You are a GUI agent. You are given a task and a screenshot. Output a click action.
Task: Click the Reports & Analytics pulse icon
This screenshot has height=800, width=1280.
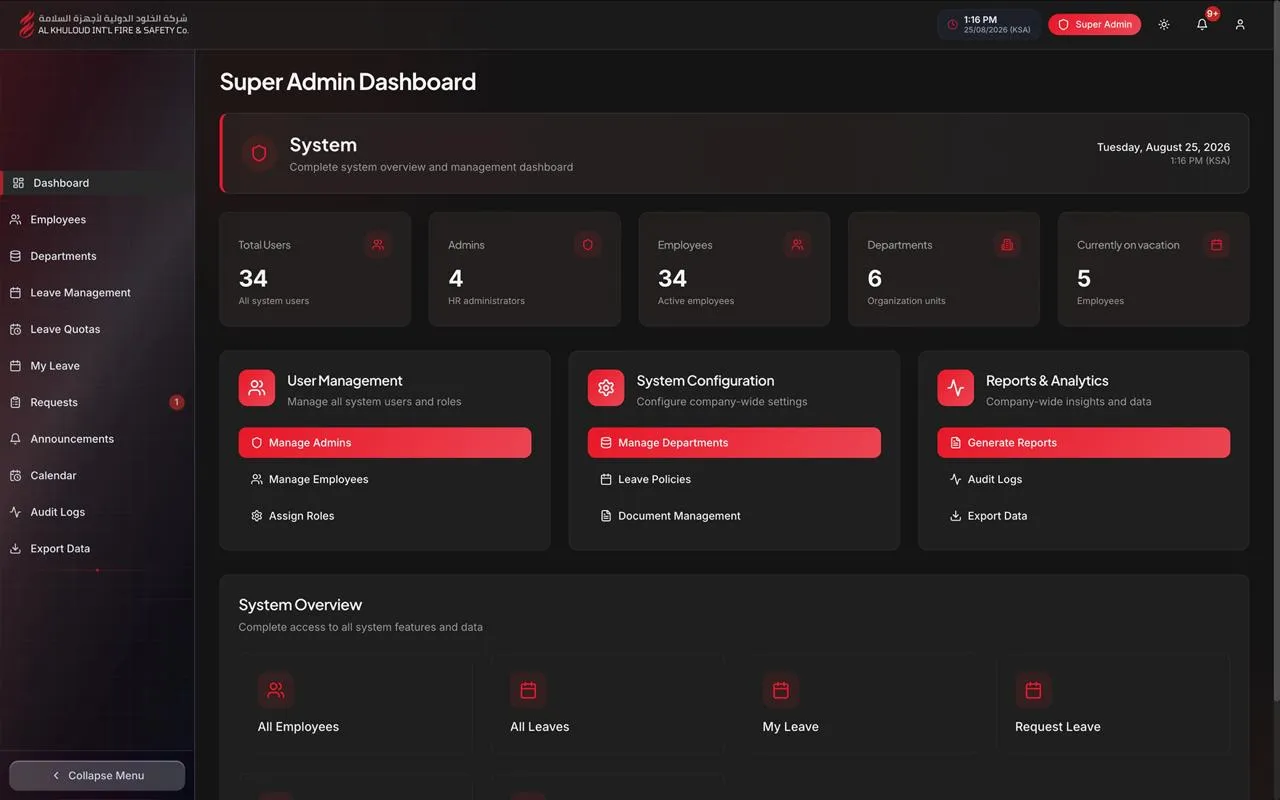pyautogui.click(x=955, y=388)
